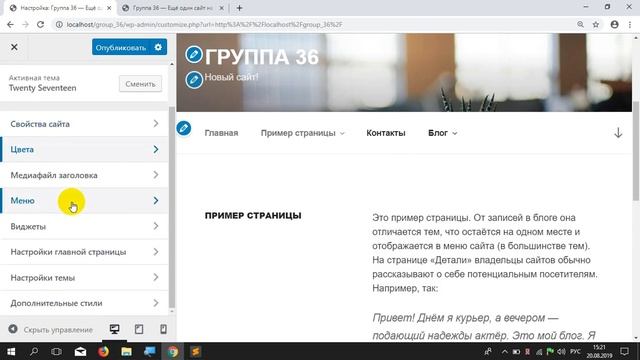Switch to second tab Группа 36
The height and width of the screenshot is (360, 640).
point(172,8)
